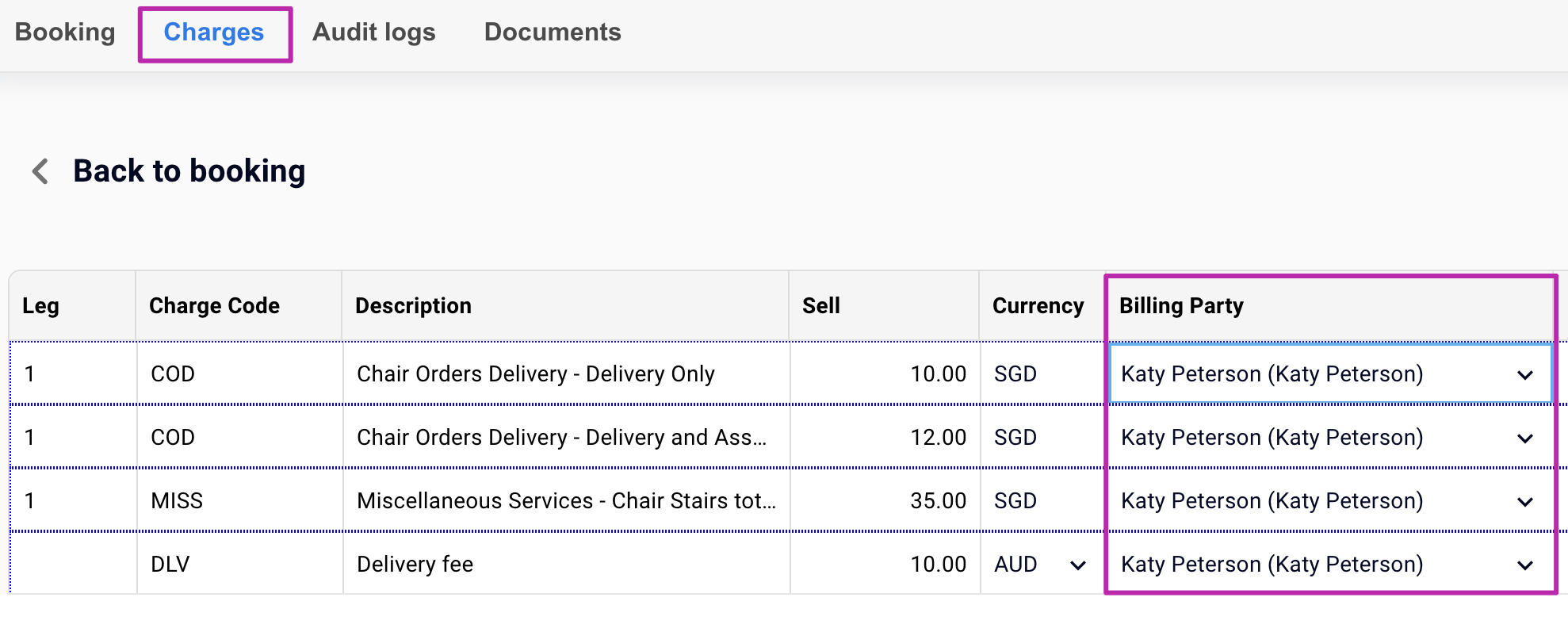Click SGD currency in Miscellaneous Services row
Image resolution: width=1568 pixels, height=628 pixels.
tap(1042, 500)
